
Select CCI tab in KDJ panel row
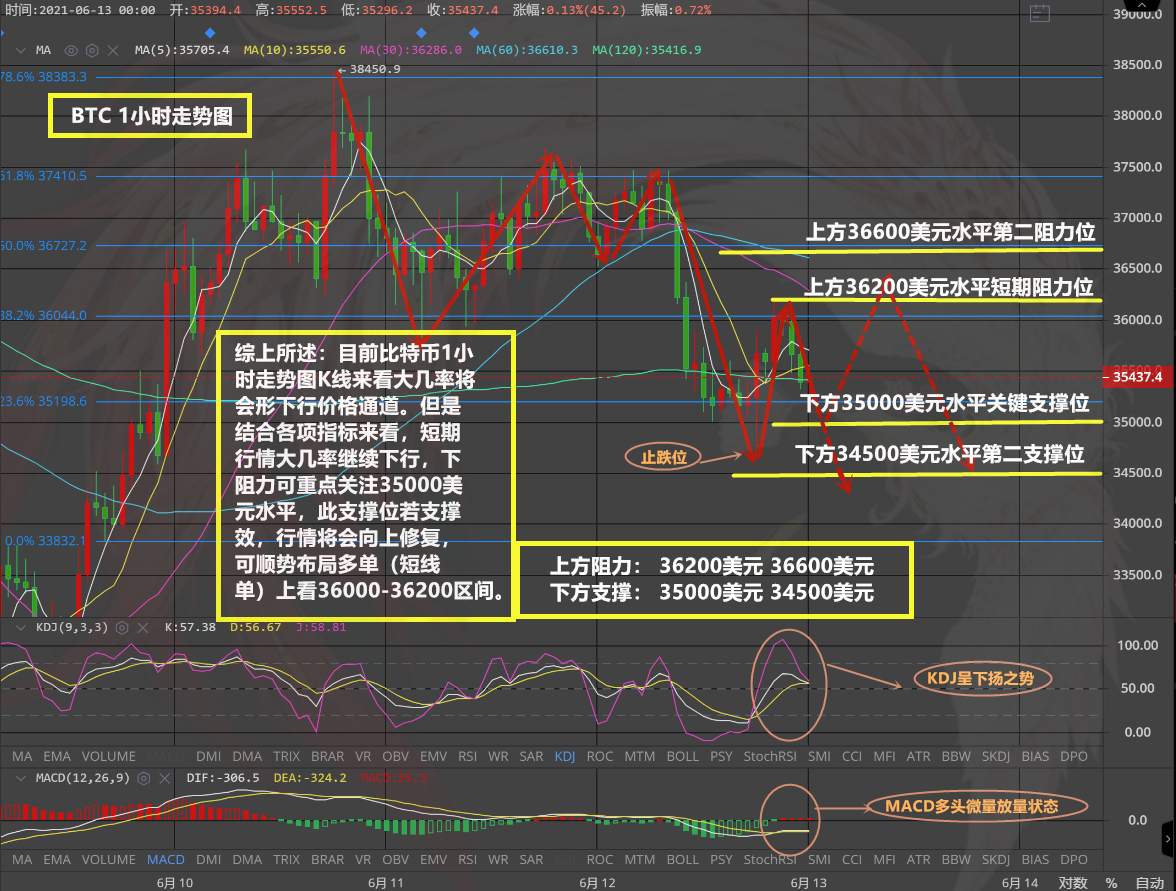(852, 756)
